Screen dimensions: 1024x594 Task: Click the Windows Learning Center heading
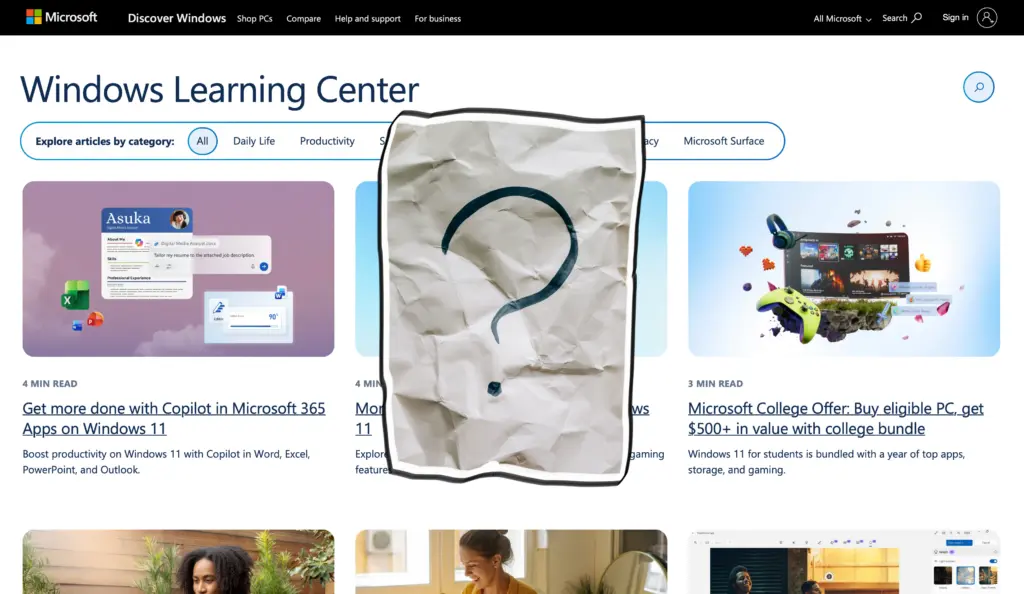pyautogui.click(x=219, y=89)
